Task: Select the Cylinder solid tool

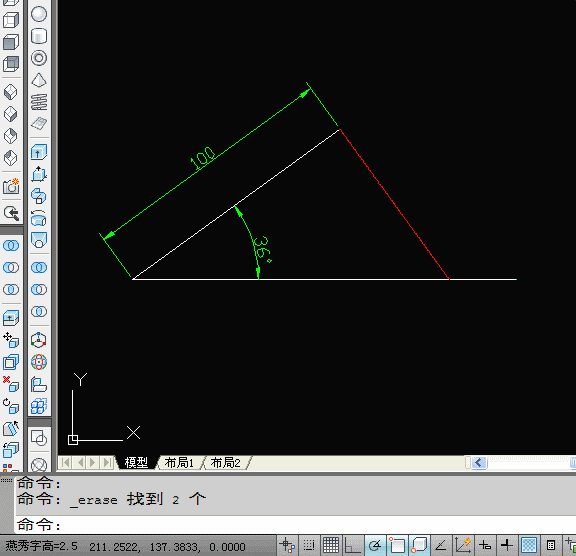Action: point(39,36)
